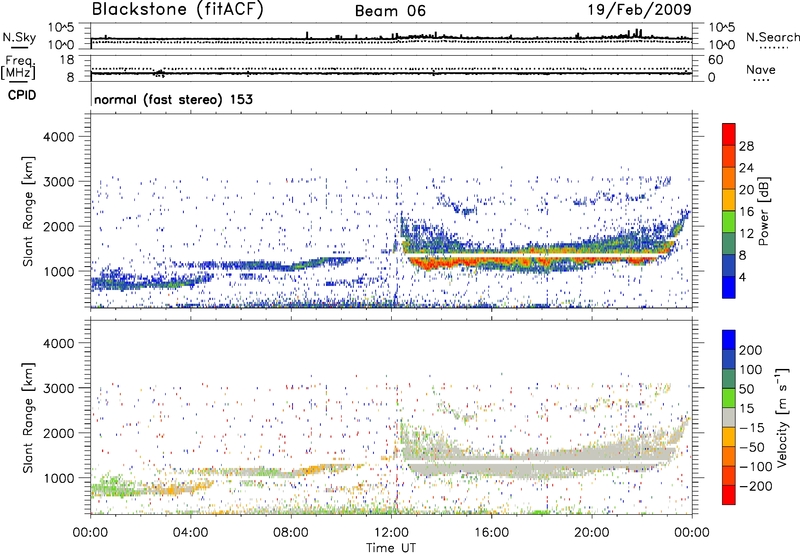Select 'normal (fast stereo) 153' text
This screenshot has height=554, width=800.
coord(173,99)
